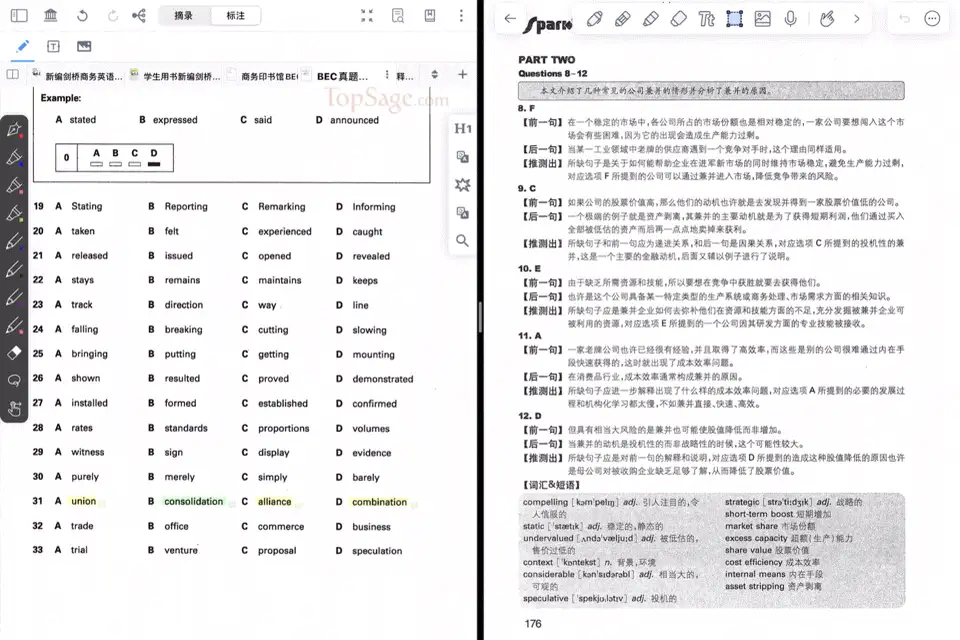This screenshot has width=960, height=640.
Task: Select the eraser in right toolbar
Action: (x=678, y=19)
